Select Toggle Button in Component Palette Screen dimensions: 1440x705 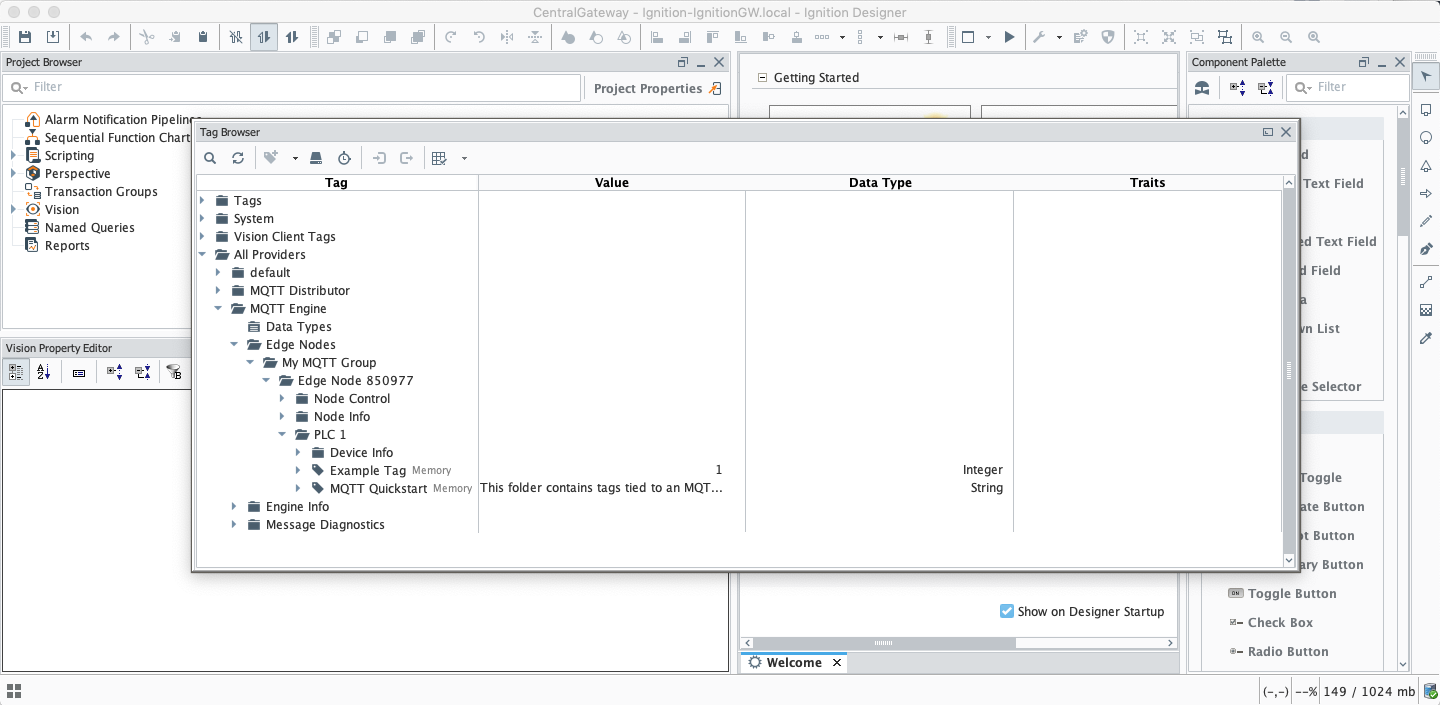[1292, 593]
